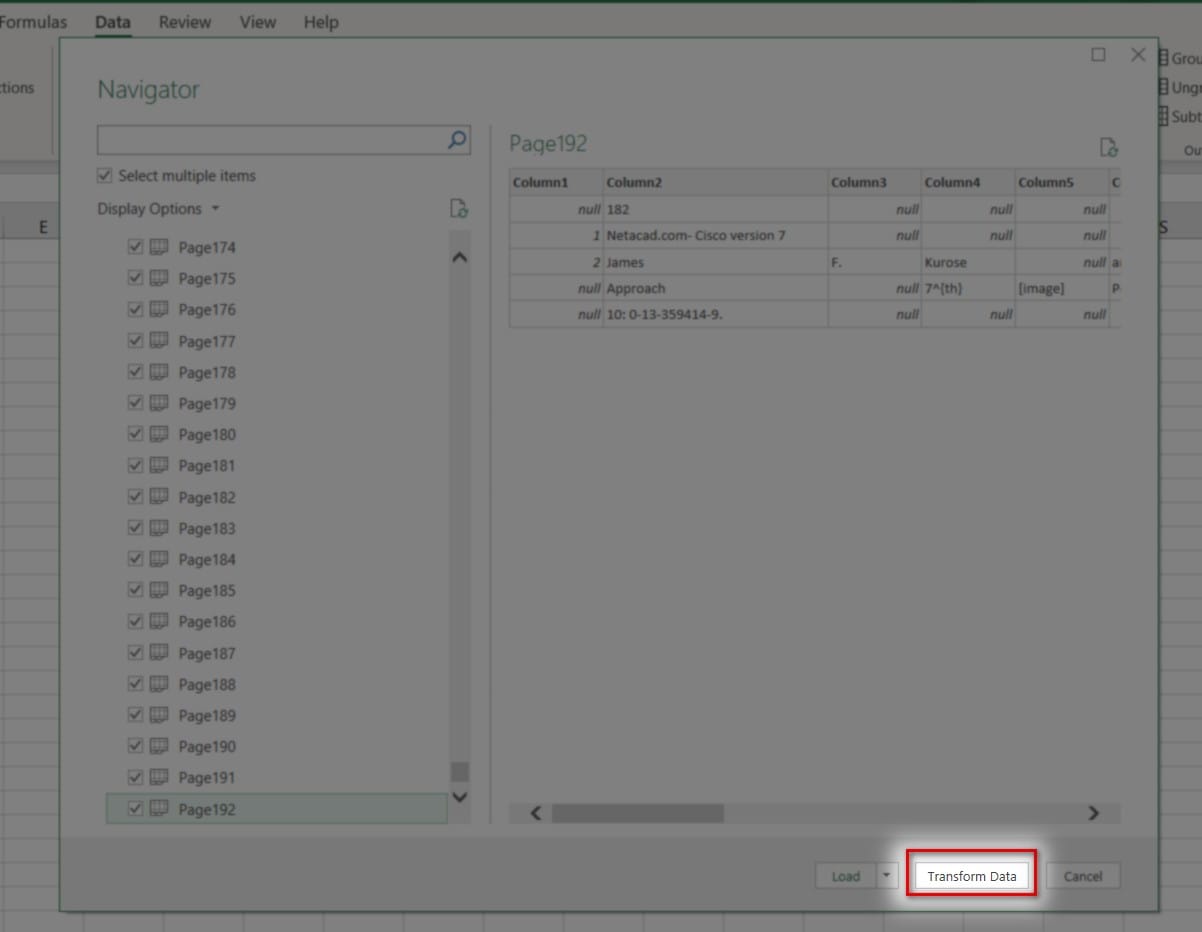Viewport: 1202px width, 932px height.
Task: Click the '[image]' cell in preview
Action: (1062, 288)
